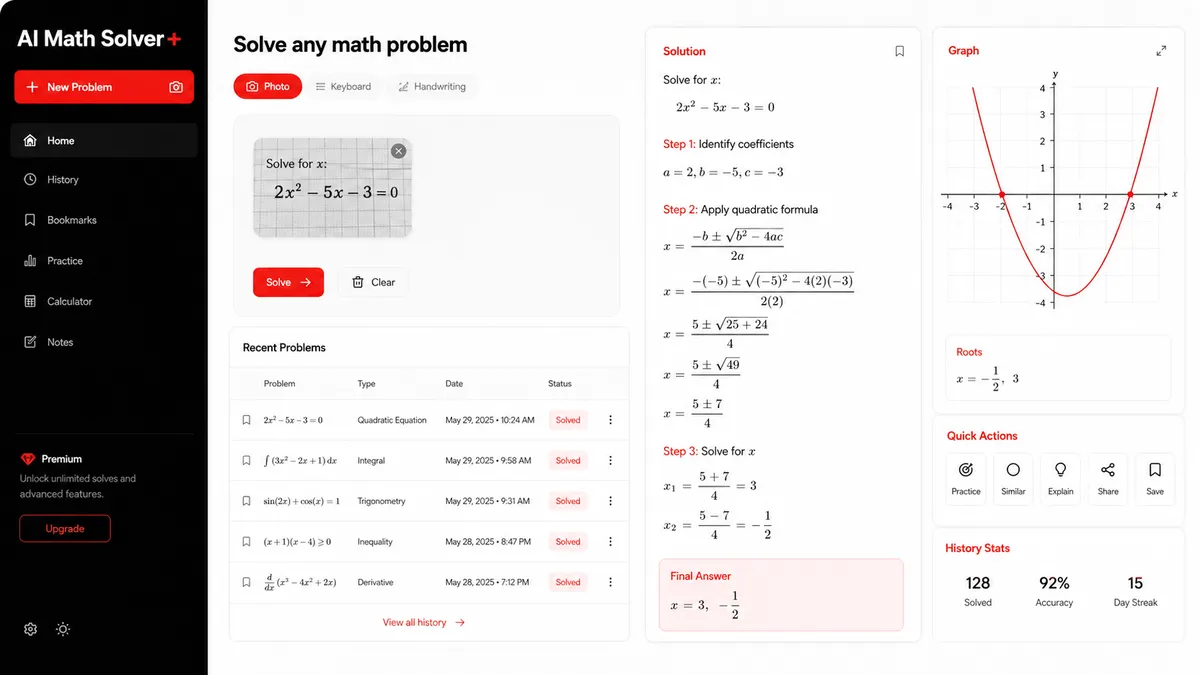This screenshot has height=675, width=1200.
Task: Click the camera icon in New Problem button
Action: click(176, 87)
